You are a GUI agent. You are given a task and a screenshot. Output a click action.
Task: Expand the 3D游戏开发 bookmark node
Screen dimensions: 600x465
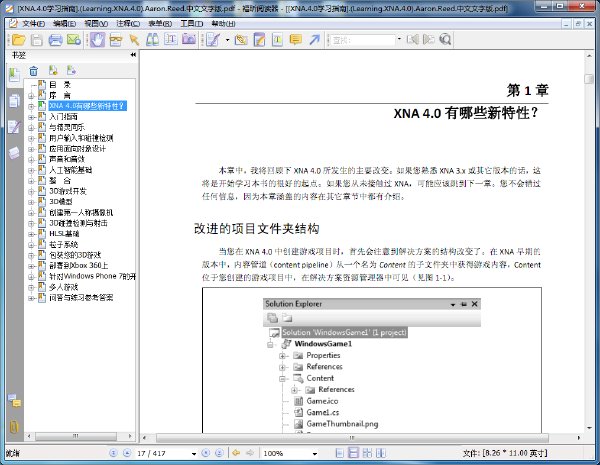31,192
